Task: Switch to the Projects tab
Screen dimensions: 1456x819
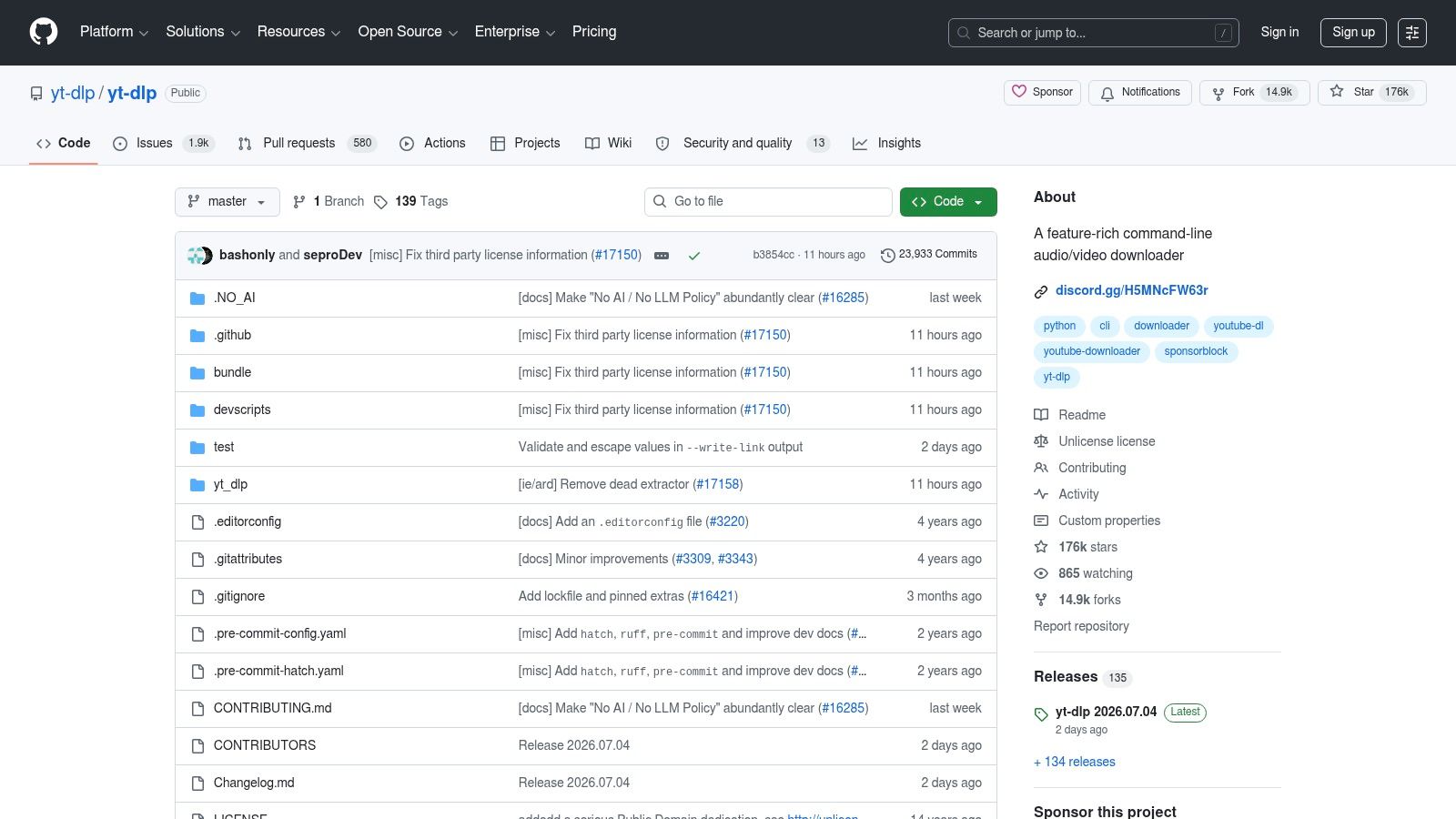Action: coord(525,144)
